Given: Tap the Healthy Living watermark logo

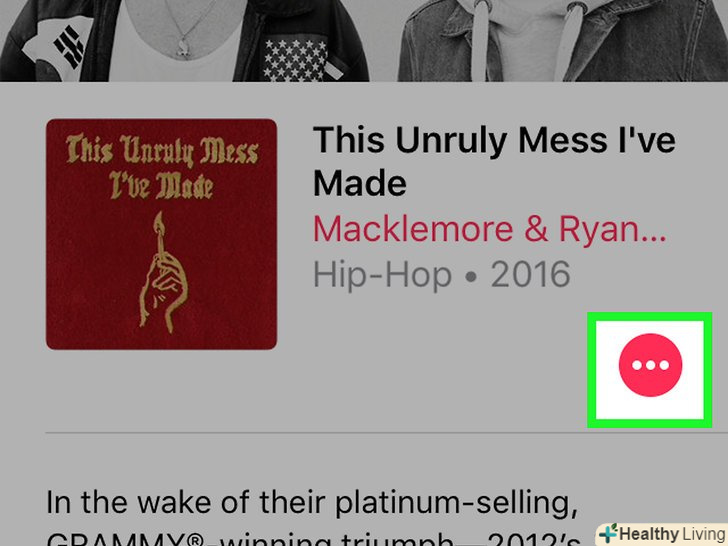Looking at the screenshot, I should pyautogui.click(x=662, y=534).
